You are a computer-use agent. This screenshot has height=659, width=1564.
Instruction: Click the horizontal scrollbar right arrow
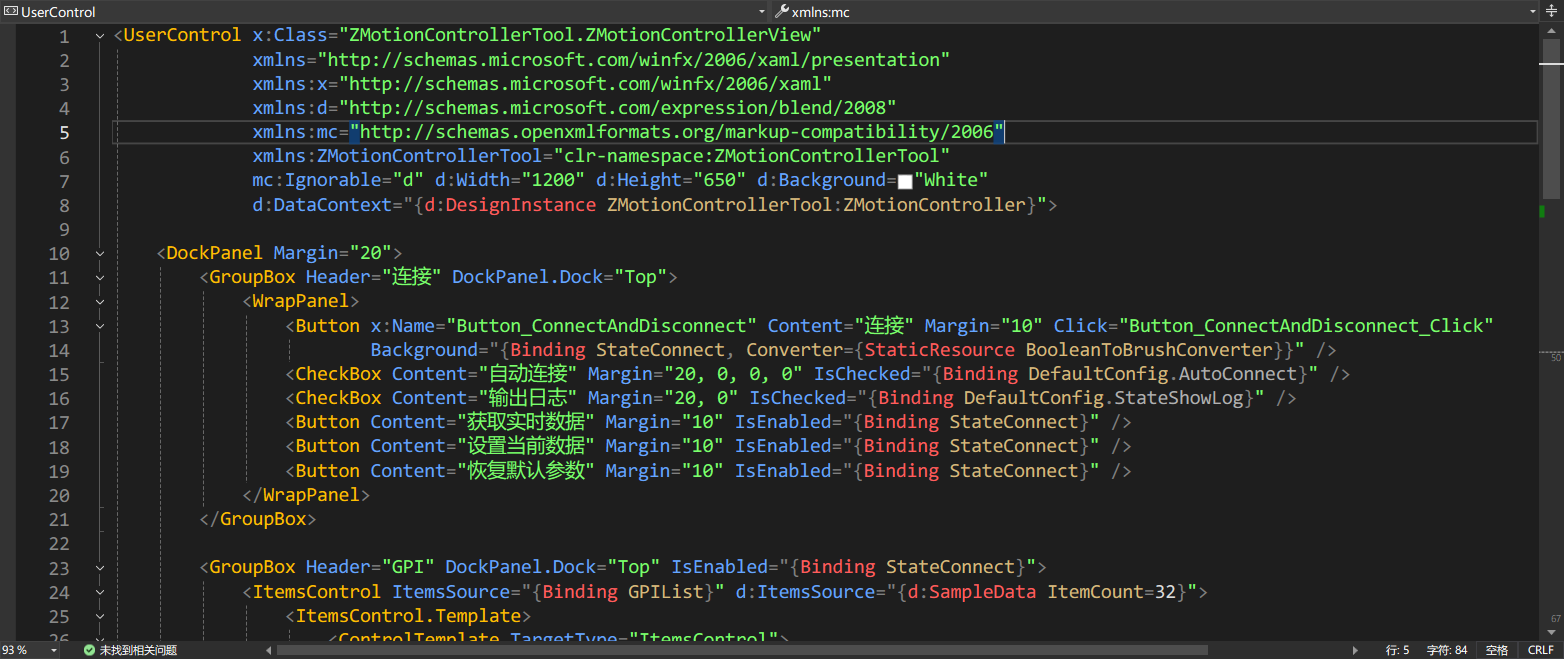(1357, 650)
